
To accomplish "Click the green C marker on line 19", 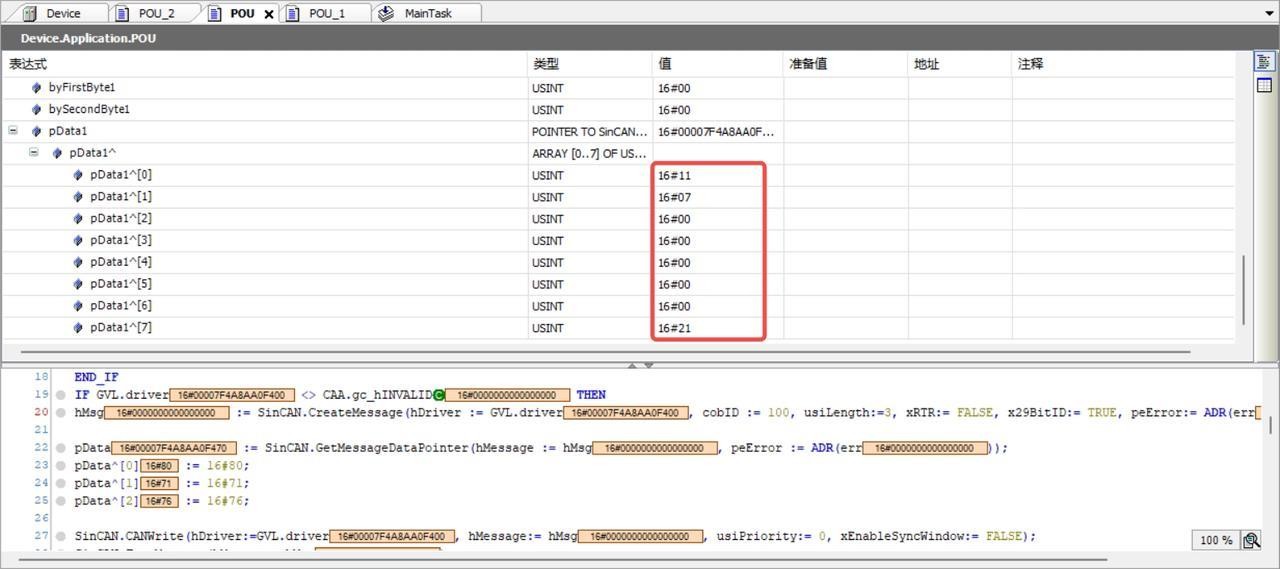I will click(x=439, y=395).
